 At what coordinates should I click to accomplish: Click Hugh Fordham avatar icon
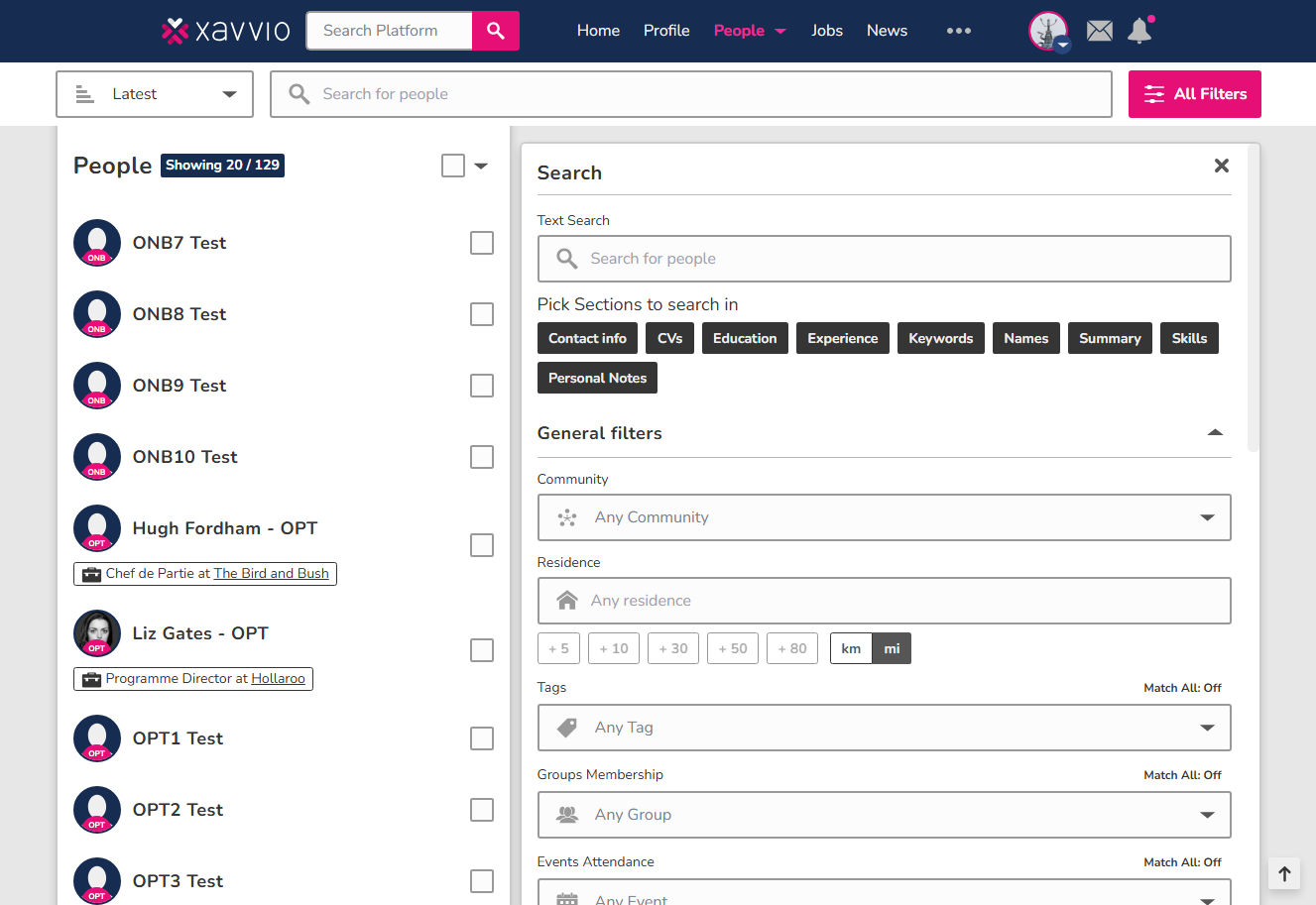click(97, 528)
